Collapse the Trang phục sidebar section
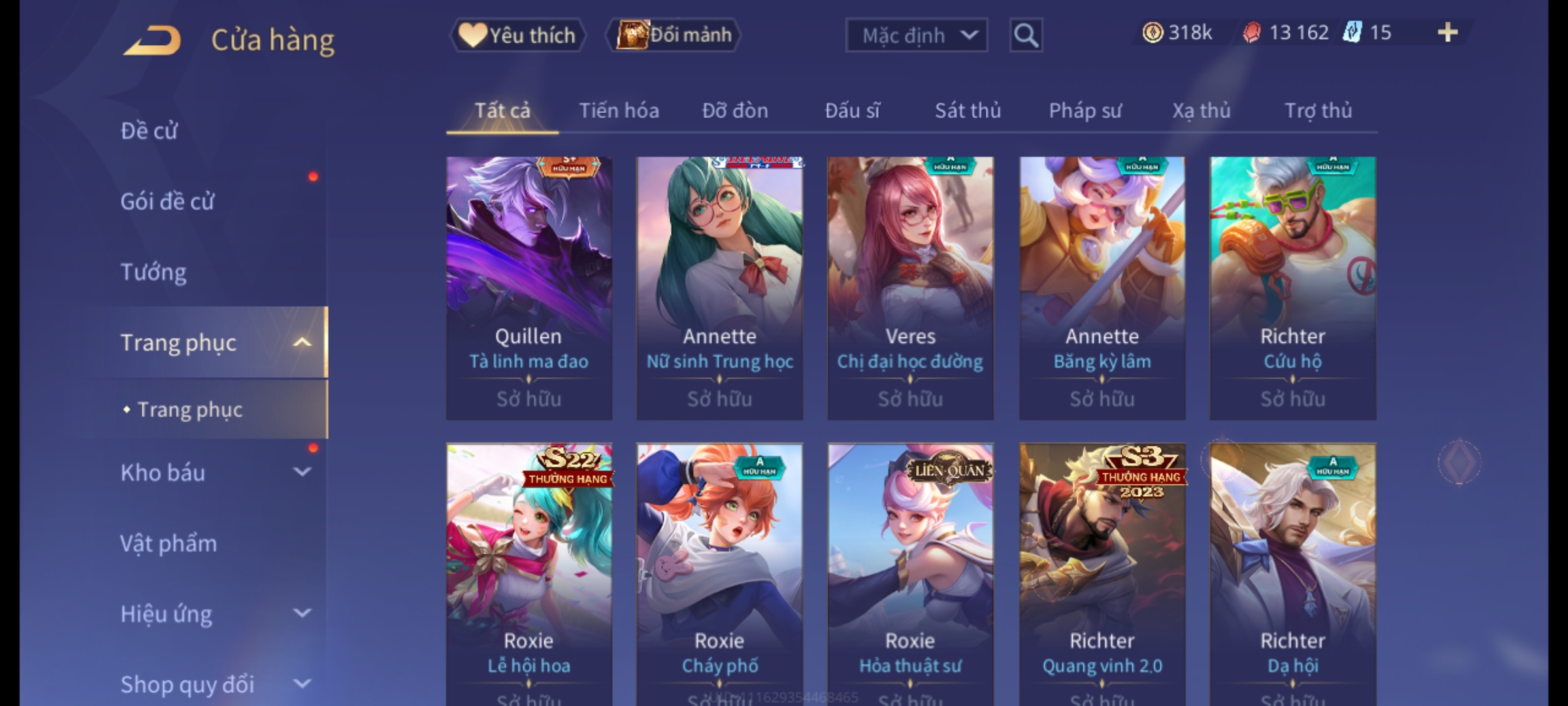The height and width of the screenshot is (706, 1568). (301, 343)
